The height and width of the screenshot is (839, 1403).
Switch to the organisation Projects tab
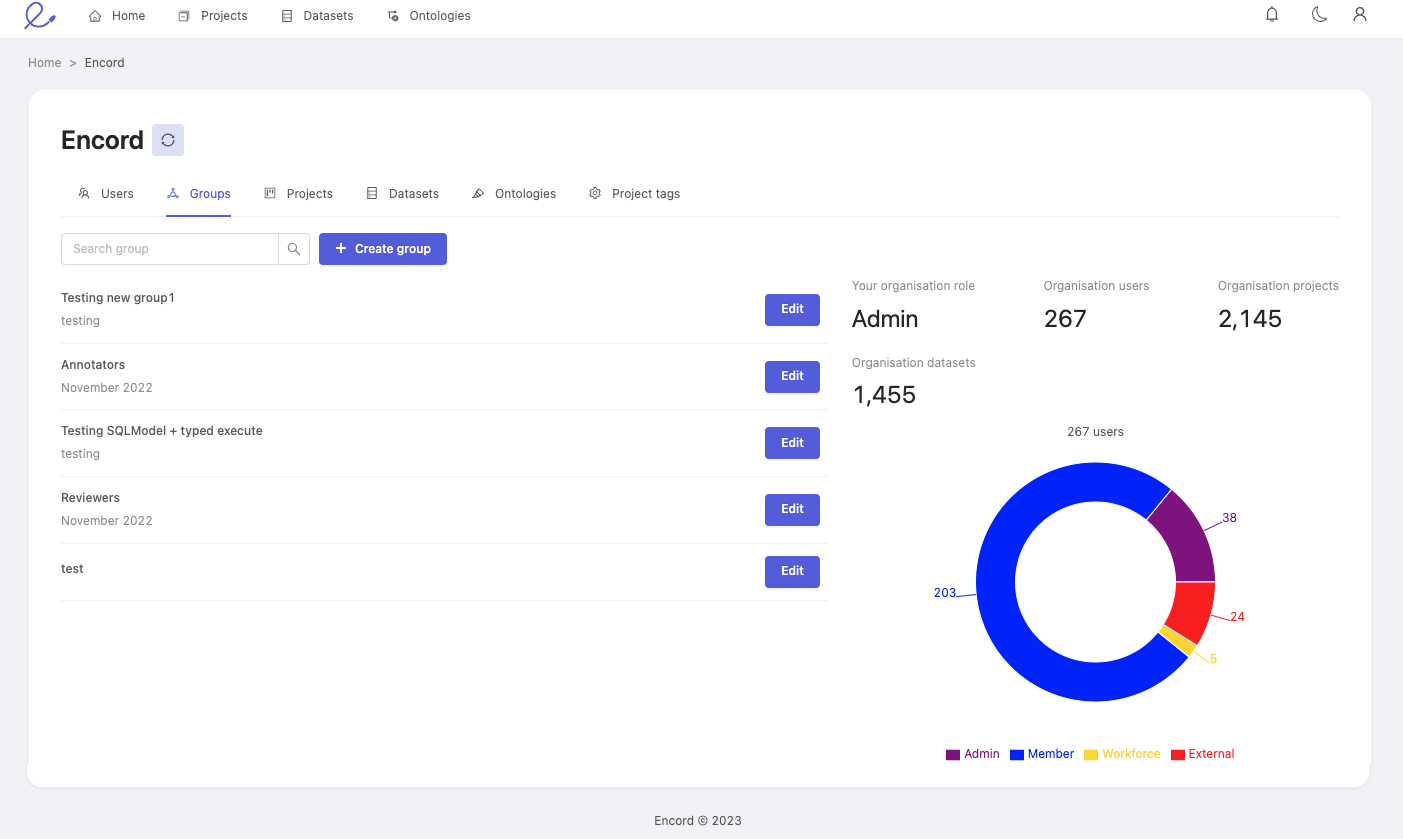click(x=298, y=194)
